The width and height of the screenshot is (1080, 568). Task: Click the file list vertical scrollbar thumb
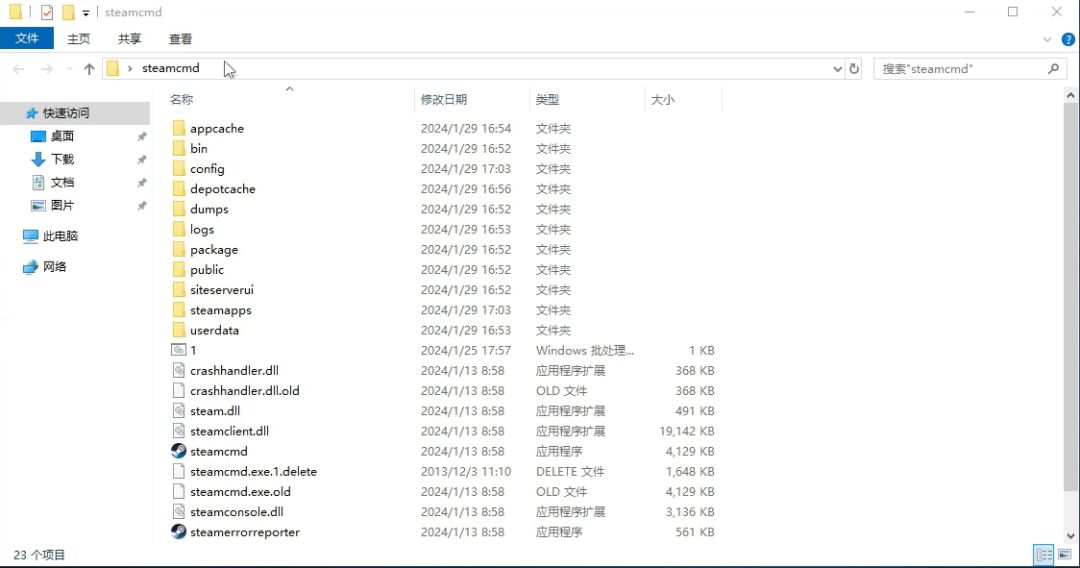coord(1070,297)
